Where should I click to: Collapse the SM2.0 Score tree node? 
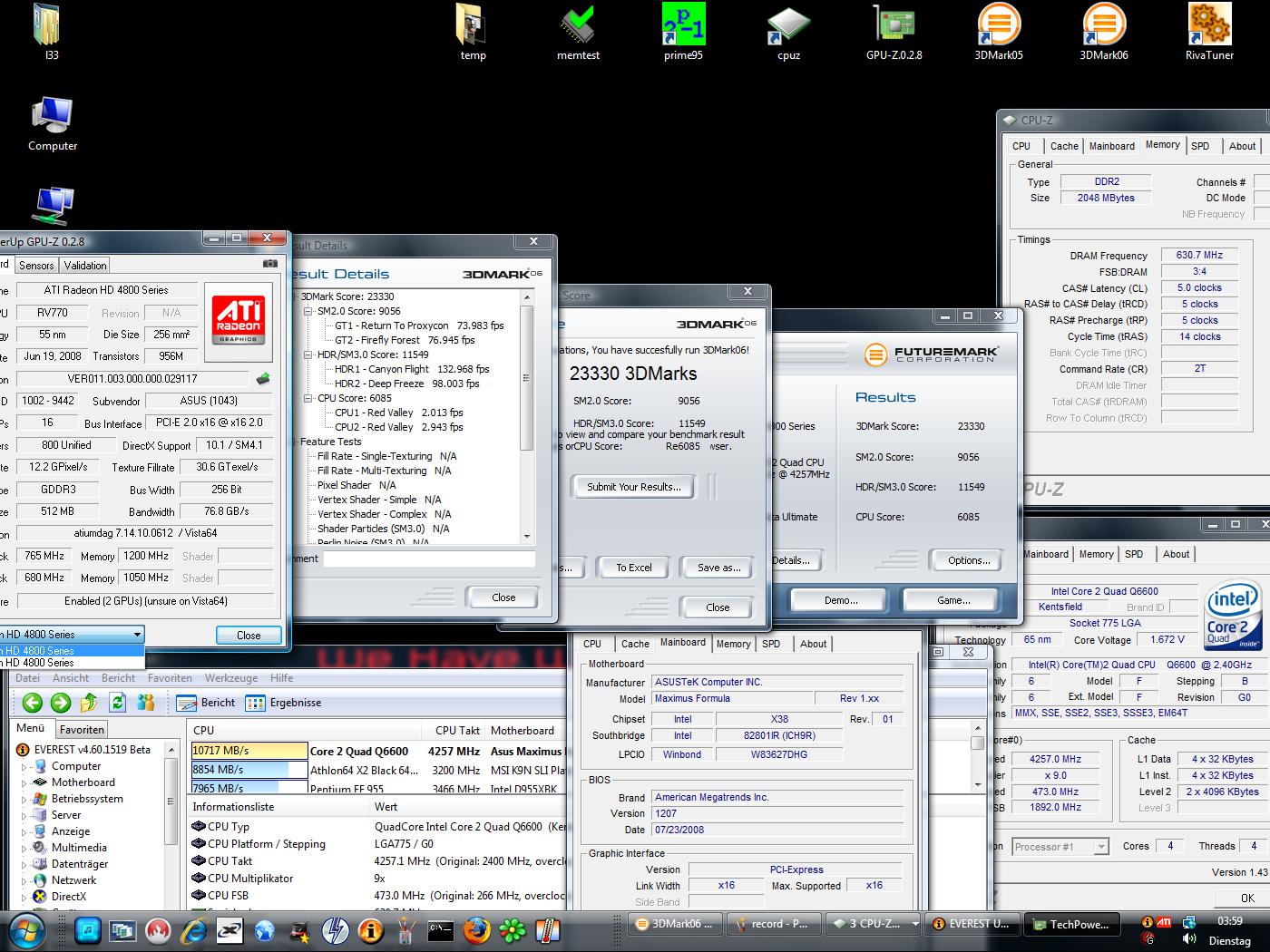tap(308, 311)
